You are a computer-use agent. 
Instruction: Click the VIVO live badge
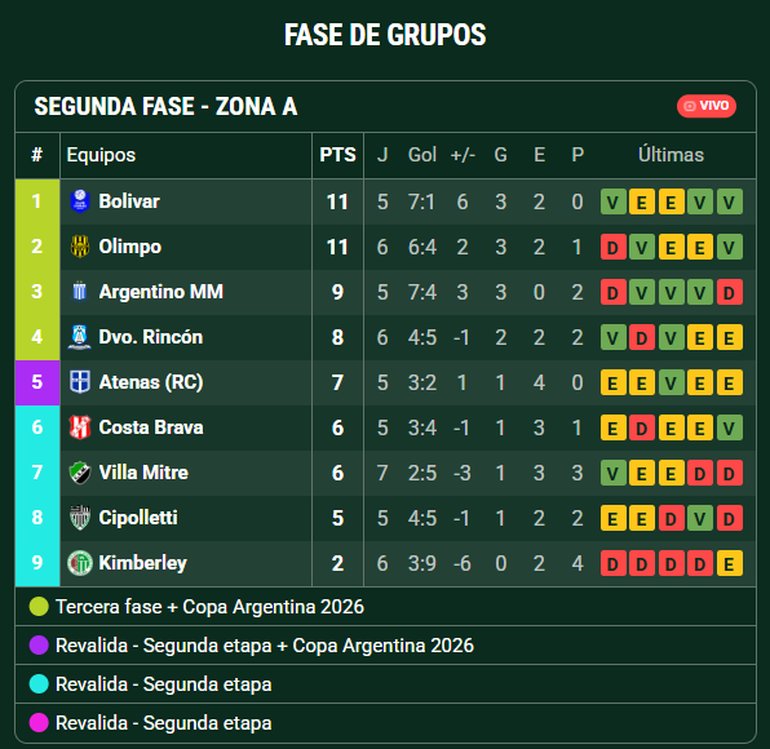point(706,106)
